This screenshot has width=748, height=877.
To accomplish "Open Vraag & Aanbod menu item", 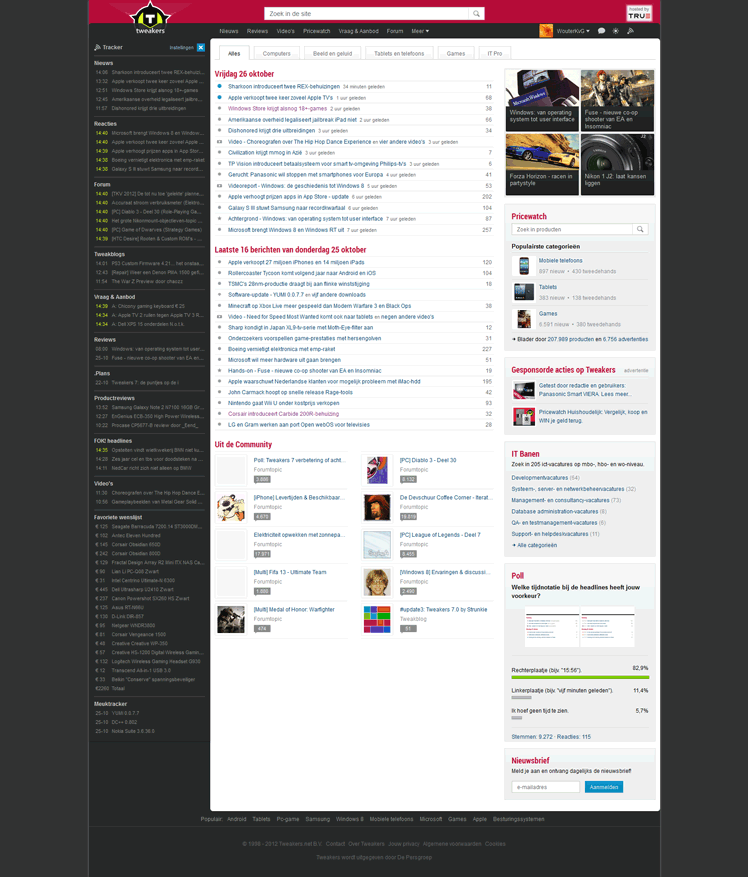I will pyautogui.click(x=359, y=31).
